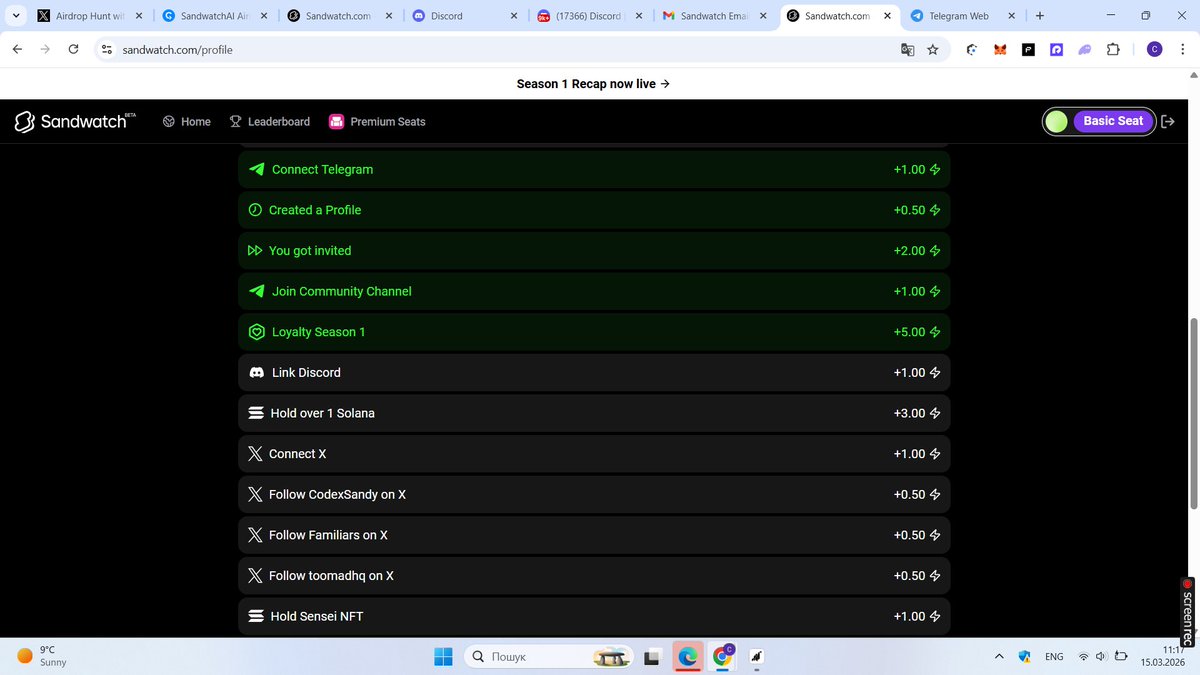
Task: Select Follow CodexSandy on X task
Action: (594, 494)
